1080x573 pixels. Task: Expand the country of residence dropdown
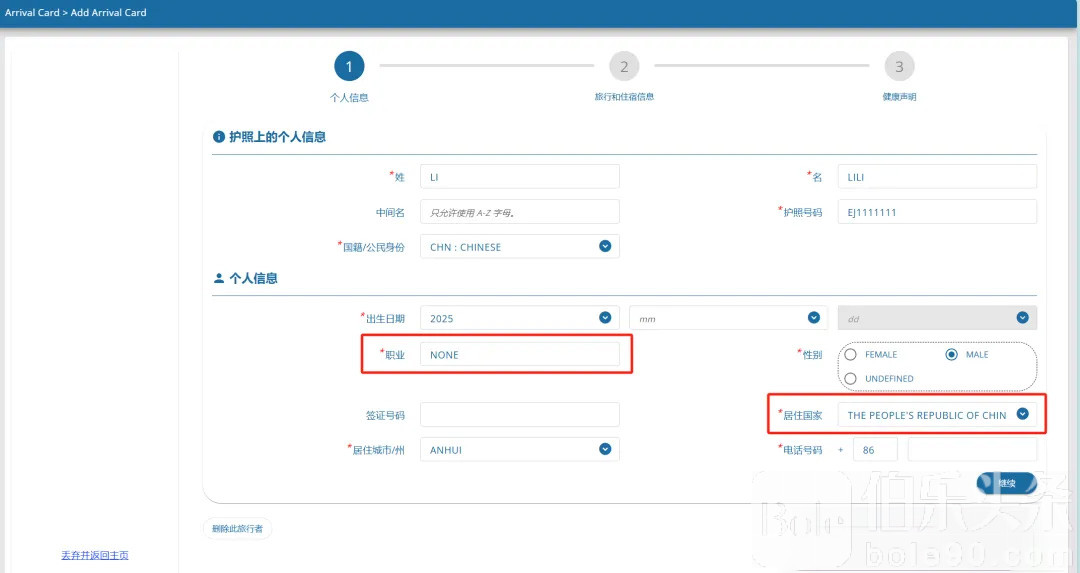click(x=936, y=414)
